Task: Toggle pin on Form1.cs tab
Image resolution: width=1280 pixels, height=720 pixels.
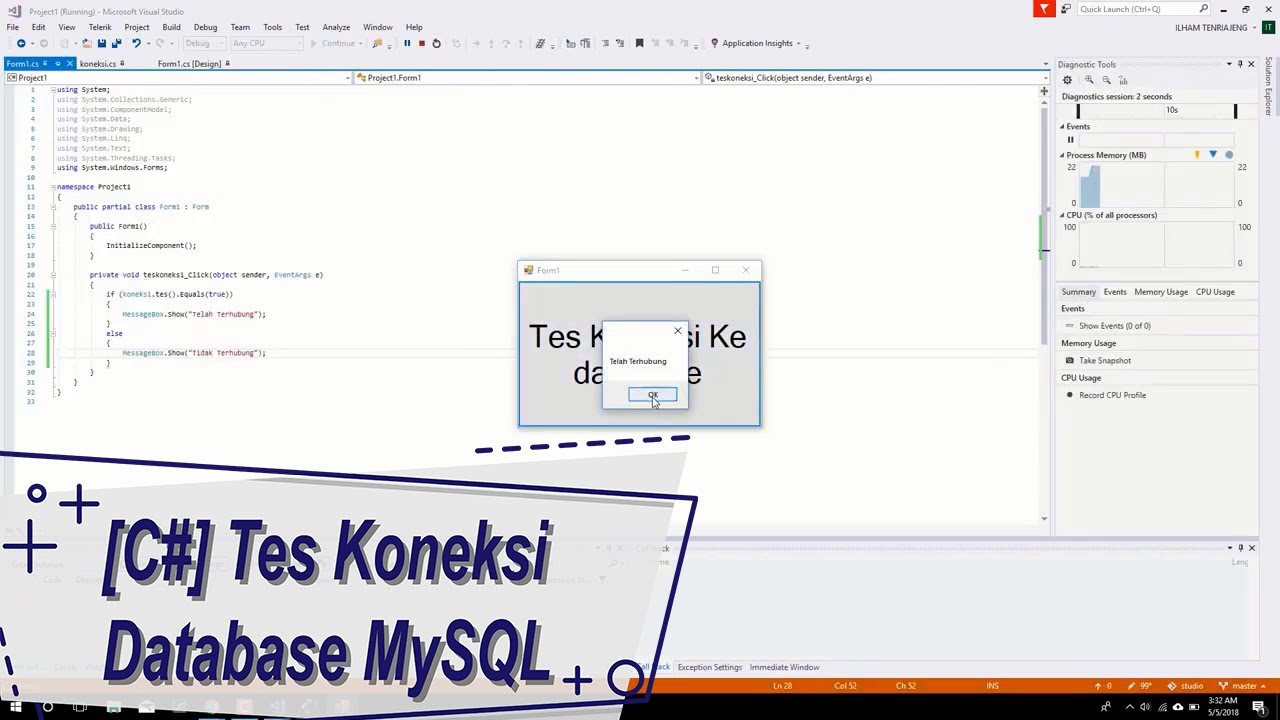Action: coord(57,64)
